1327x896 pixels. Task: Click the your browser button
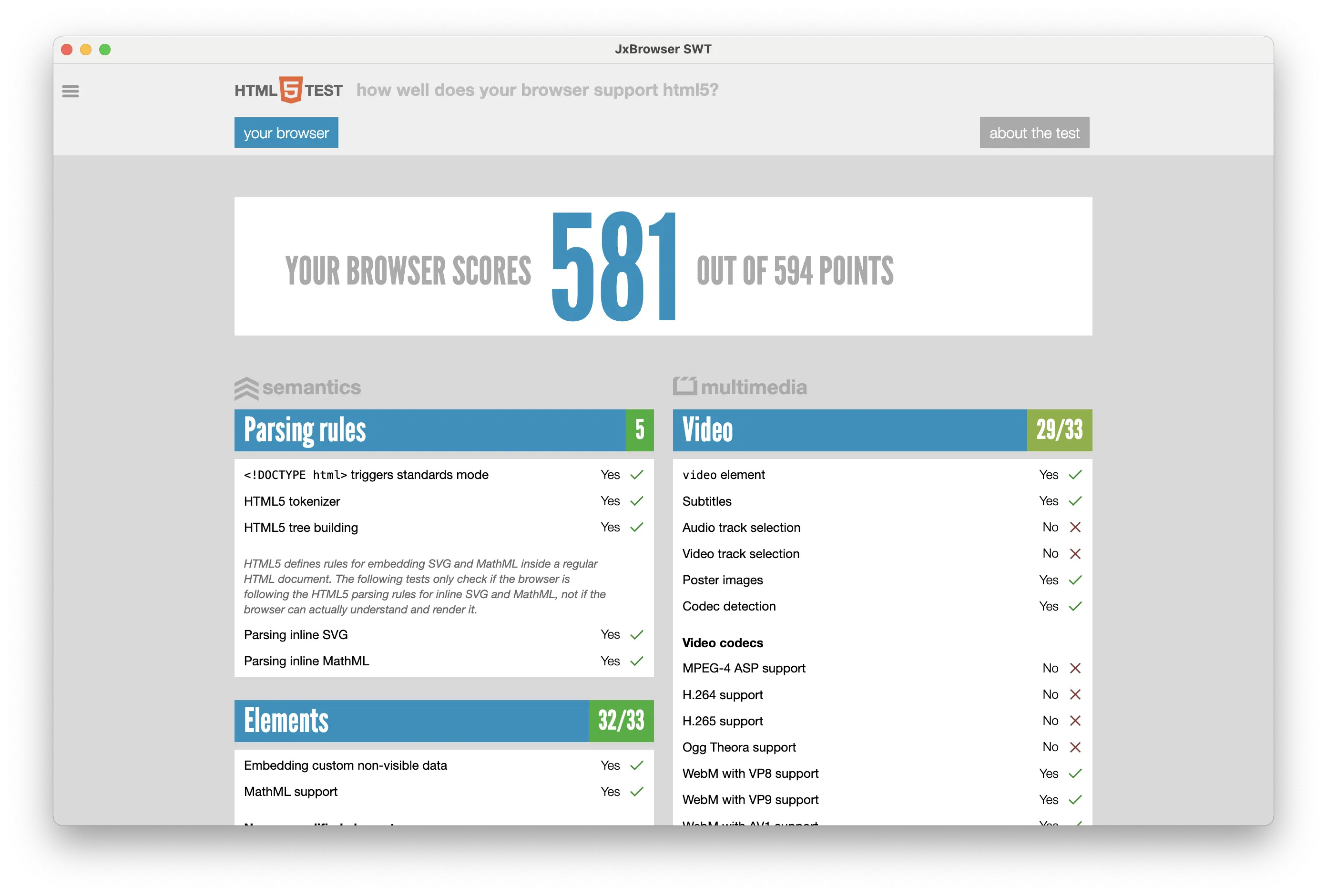287,132
